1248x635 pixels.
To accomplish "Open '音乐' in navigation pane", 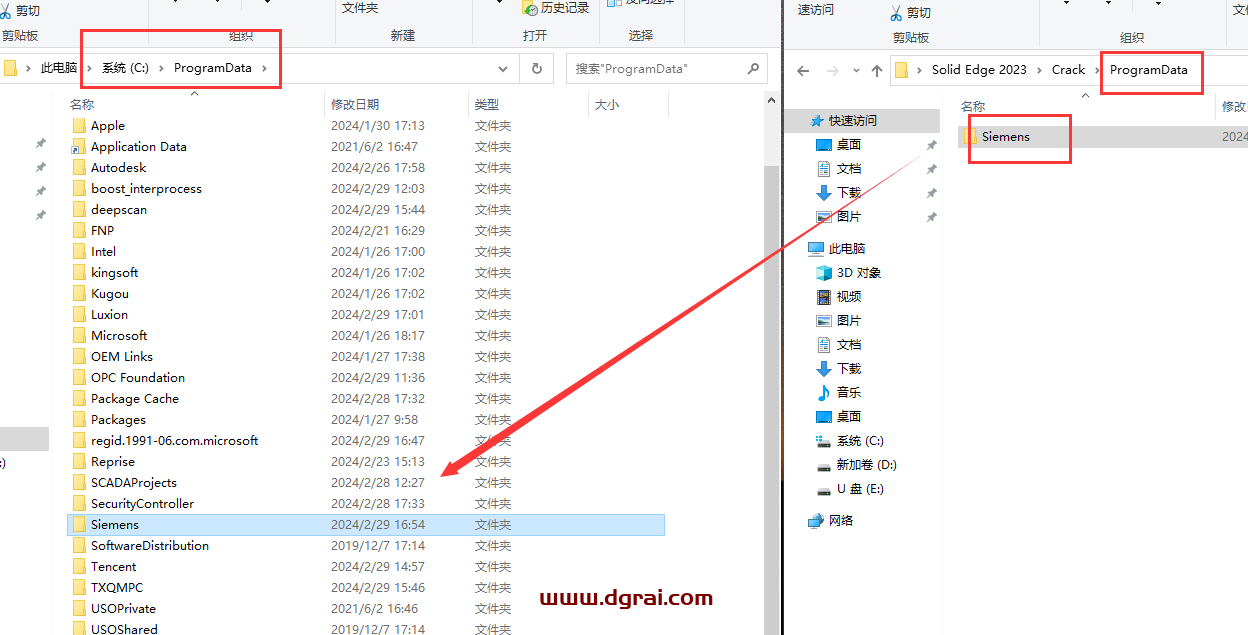I will point(849,393).
